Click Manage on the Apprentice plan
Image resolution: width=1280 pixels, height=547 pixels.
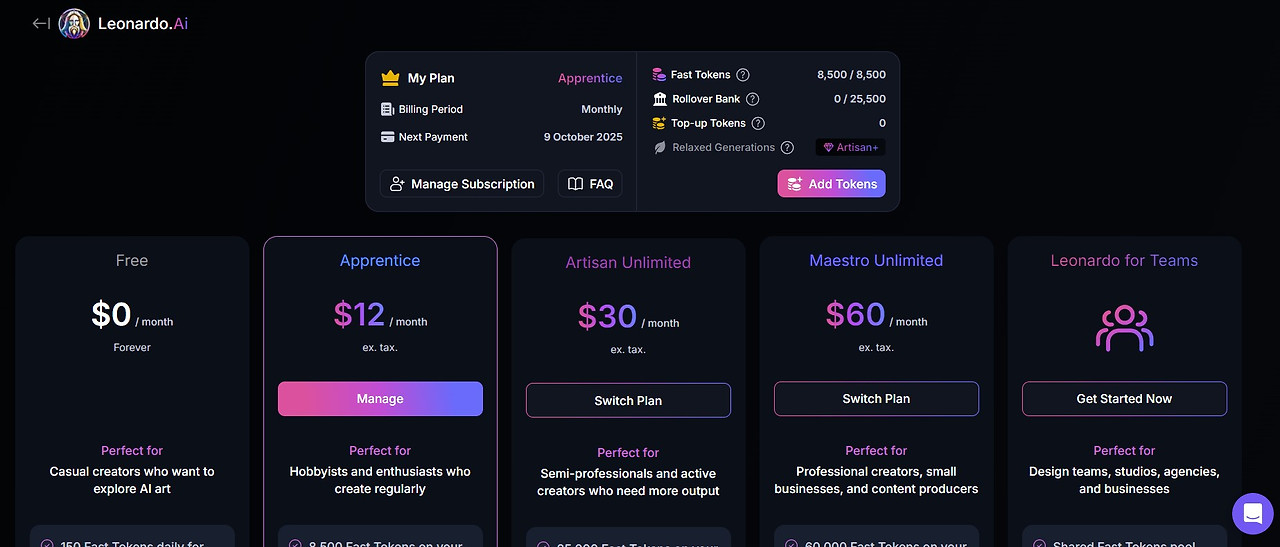pyautogui.click(x=380, y=399)
